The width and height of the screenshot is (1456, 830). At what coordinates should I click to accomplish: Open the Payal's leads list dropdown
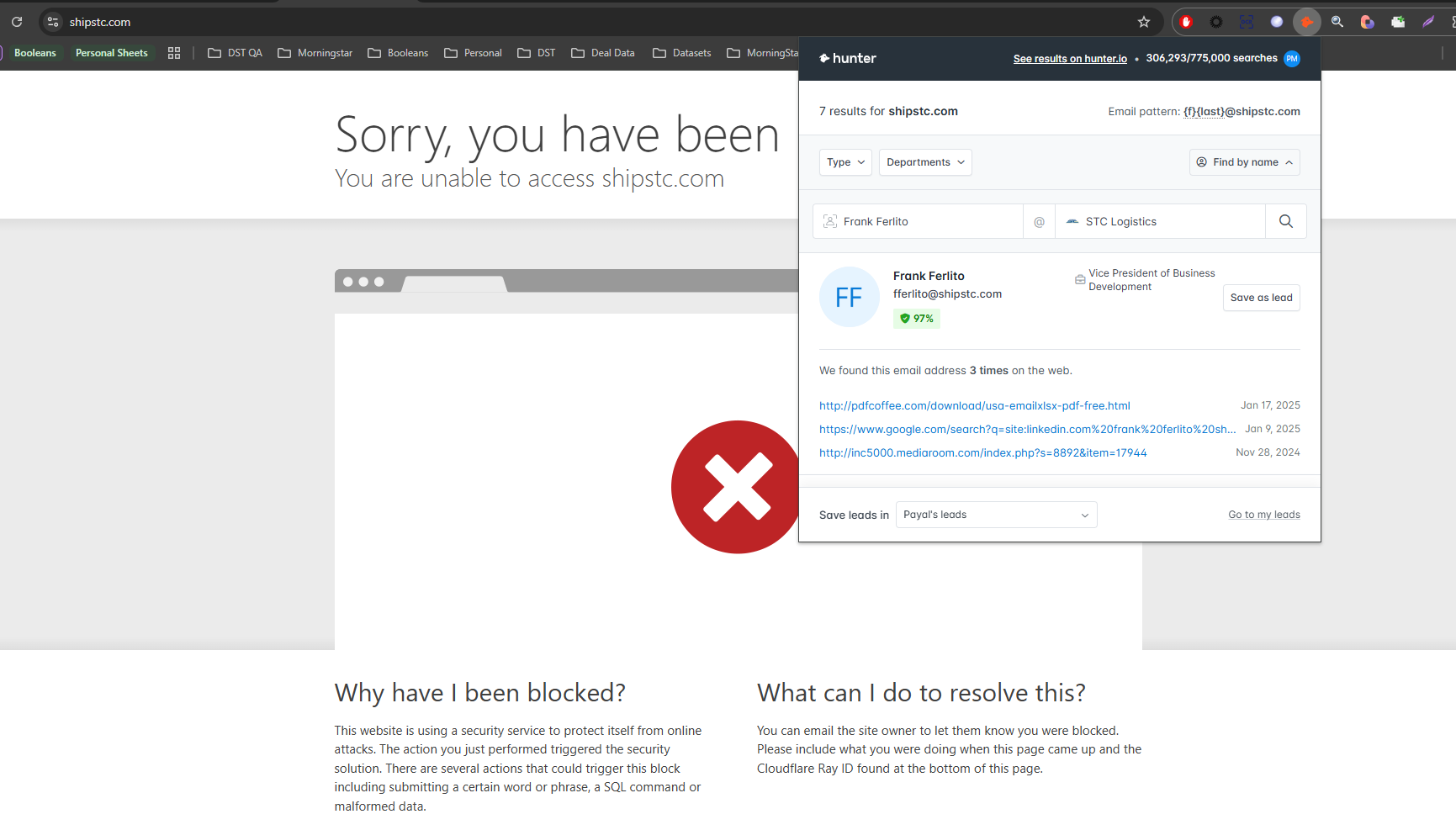996,515
